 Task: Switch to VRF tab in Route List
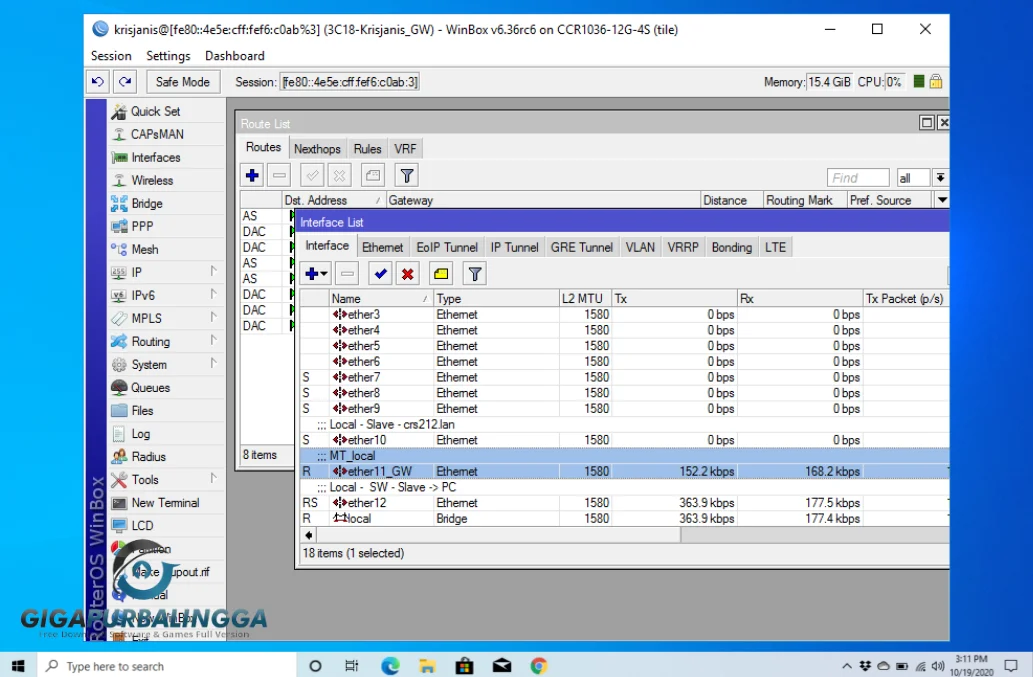pos(405,149)
